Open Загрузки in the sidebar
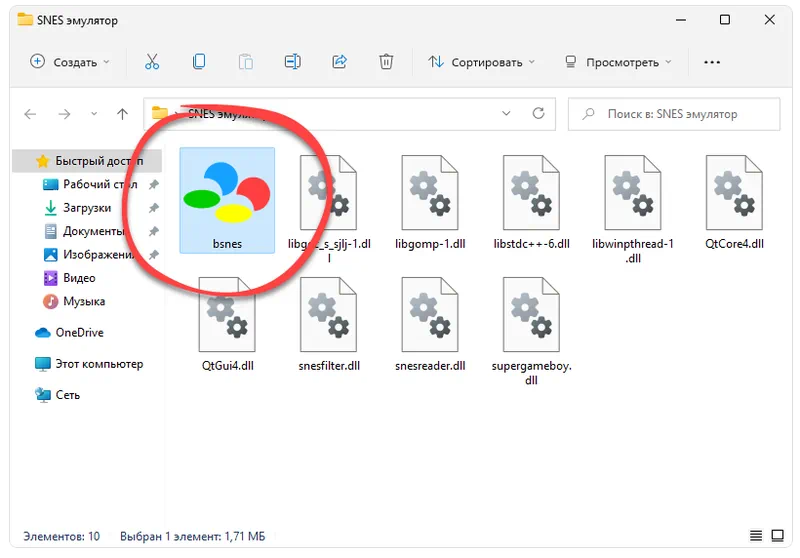 (87, 208)
